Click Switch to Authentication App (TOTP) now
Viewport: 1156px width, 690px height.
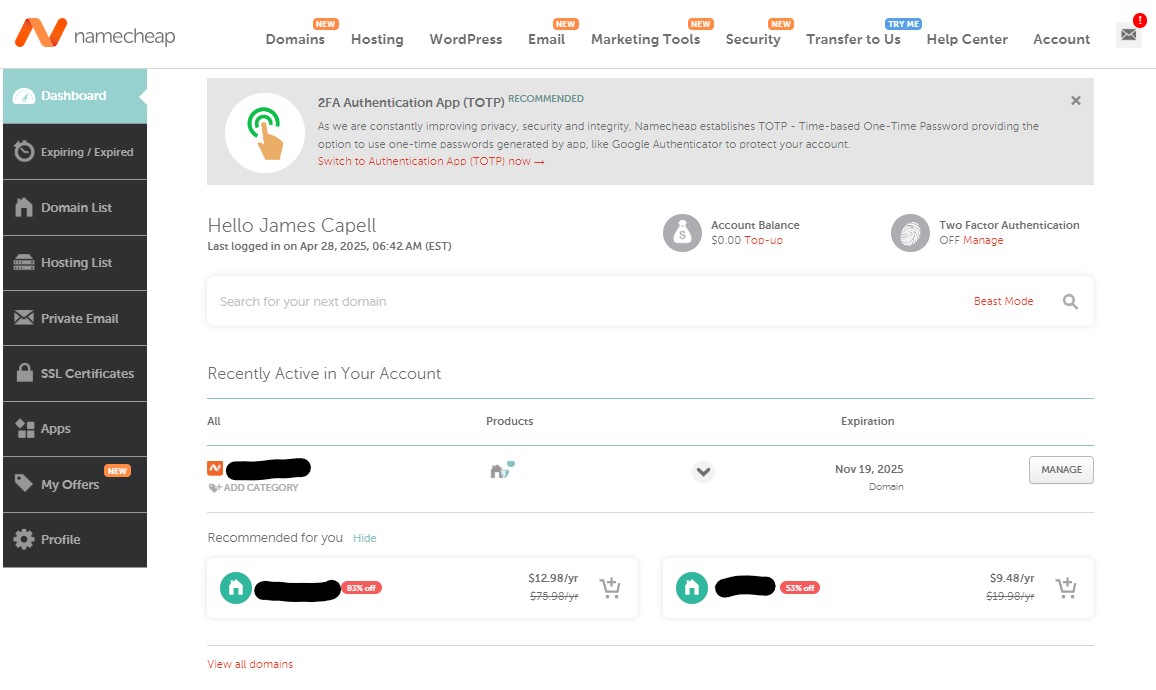[x=431, y=161]
